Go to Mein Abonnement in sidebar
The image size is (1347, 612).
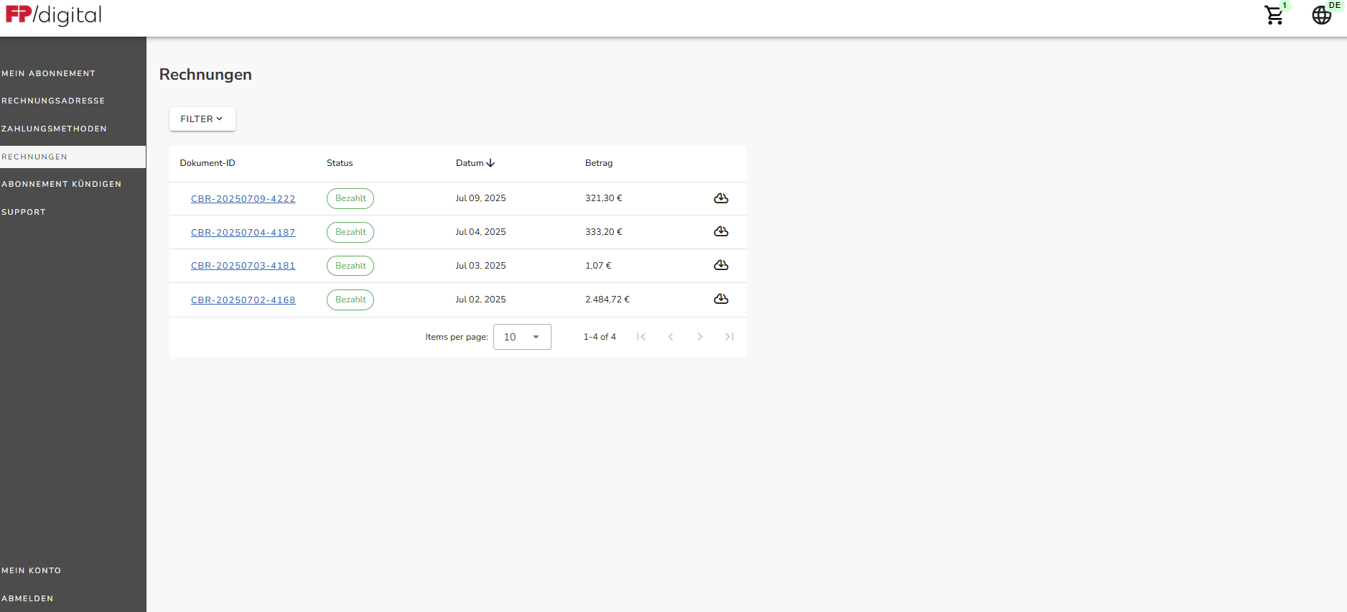tap(49, 73)
